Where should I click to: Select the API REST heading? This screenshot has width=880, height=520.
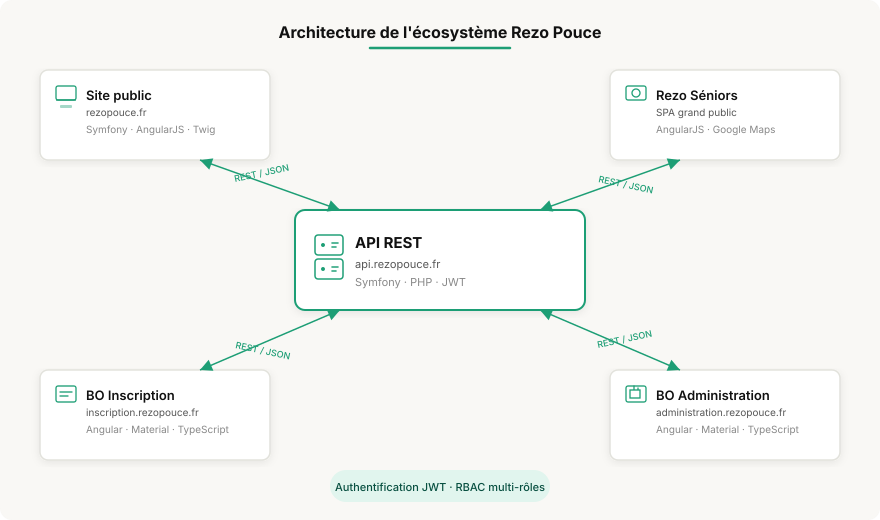point(388,243)
